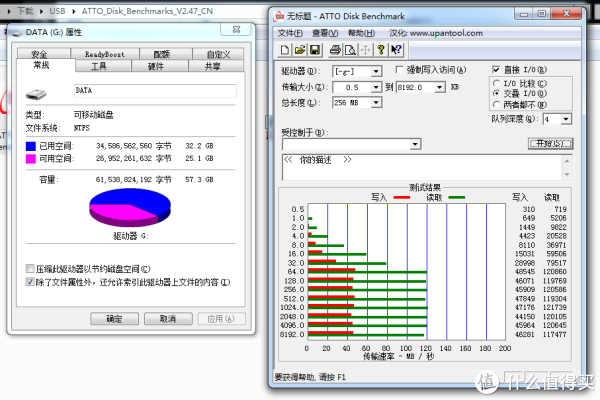Expand breadcrumb arrow after USB in Explorer
The height and width of the screenshot is (400, 600).
point(74,11)
